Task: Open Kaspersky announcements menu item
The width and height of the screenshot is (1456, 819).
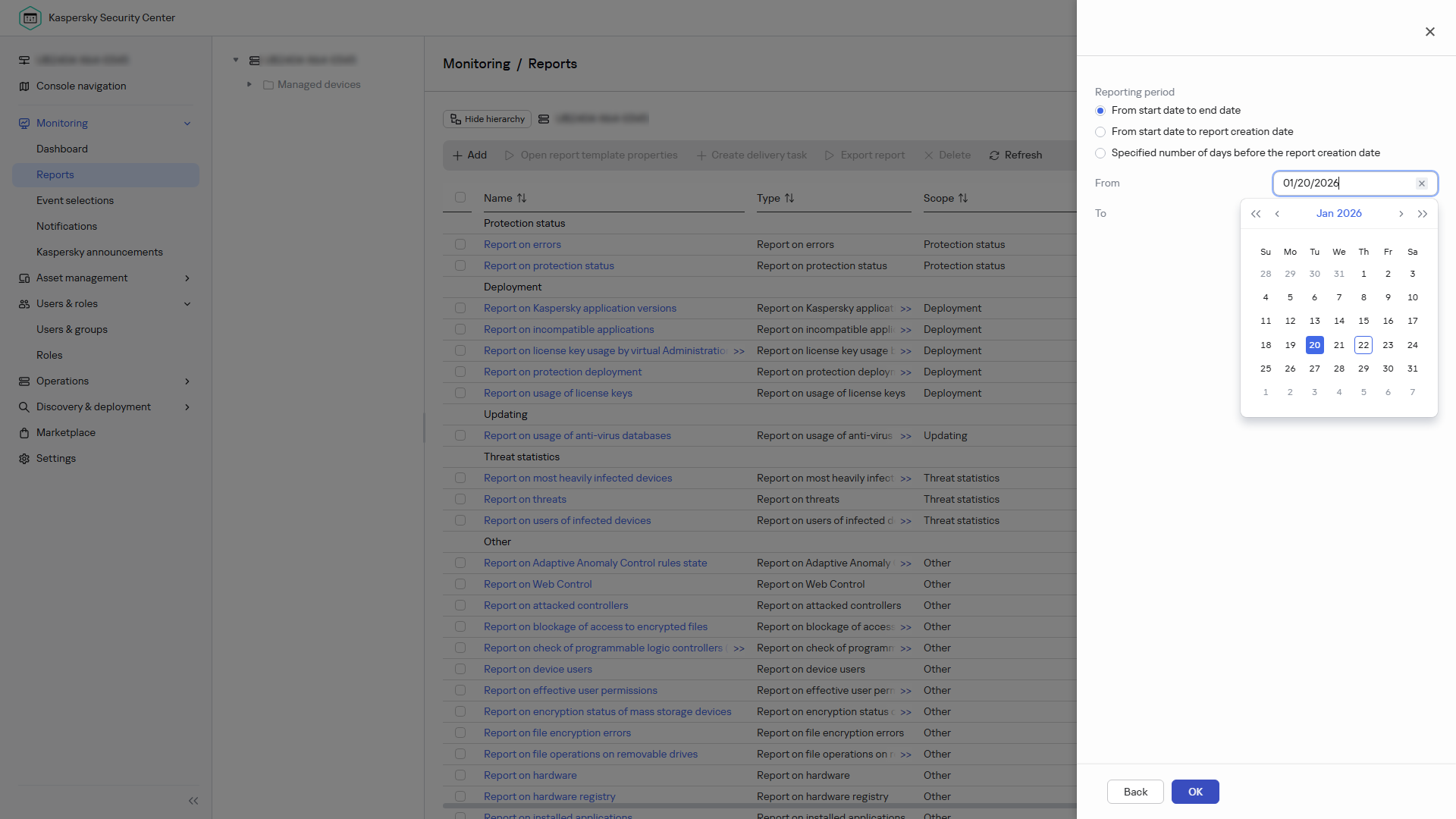Action: [x=99, y=253]
